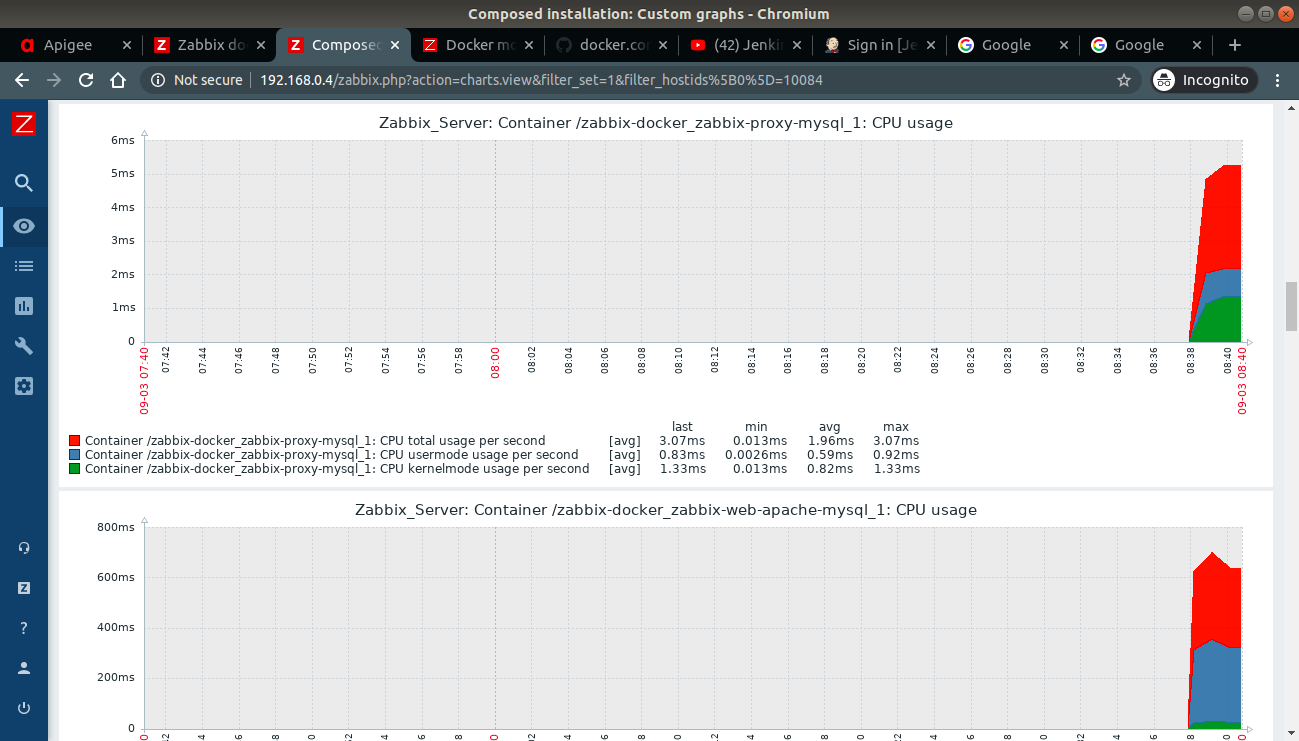Open Administration via the gear icon
The height and width of the screenshot is (741, 1299).
(x=23, y=385)
